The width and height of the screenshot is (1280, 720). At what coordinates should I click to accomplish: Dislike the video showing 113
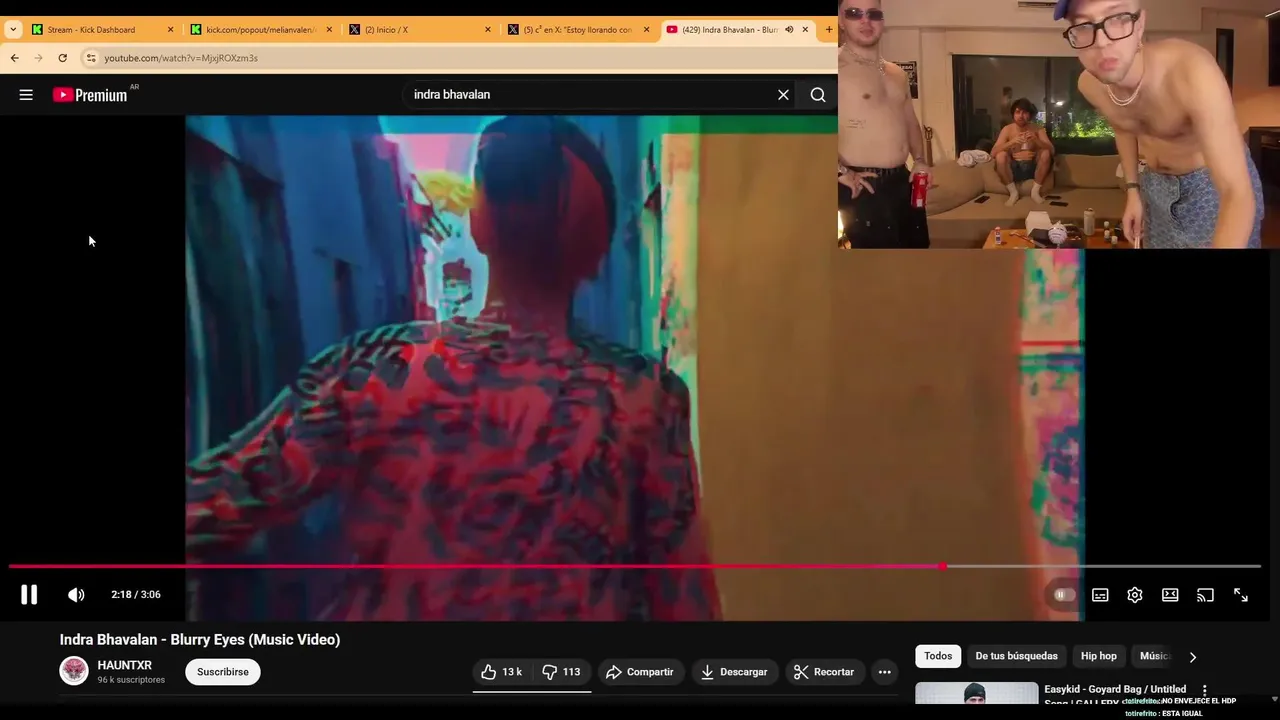point(562,672)
